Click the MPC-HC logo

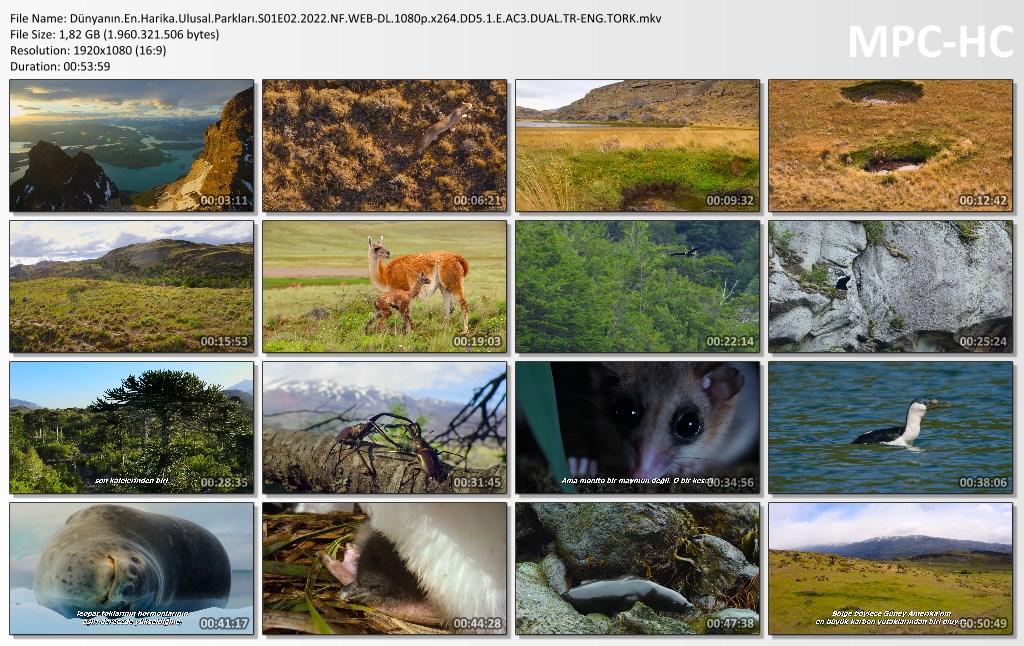point(930,41)
